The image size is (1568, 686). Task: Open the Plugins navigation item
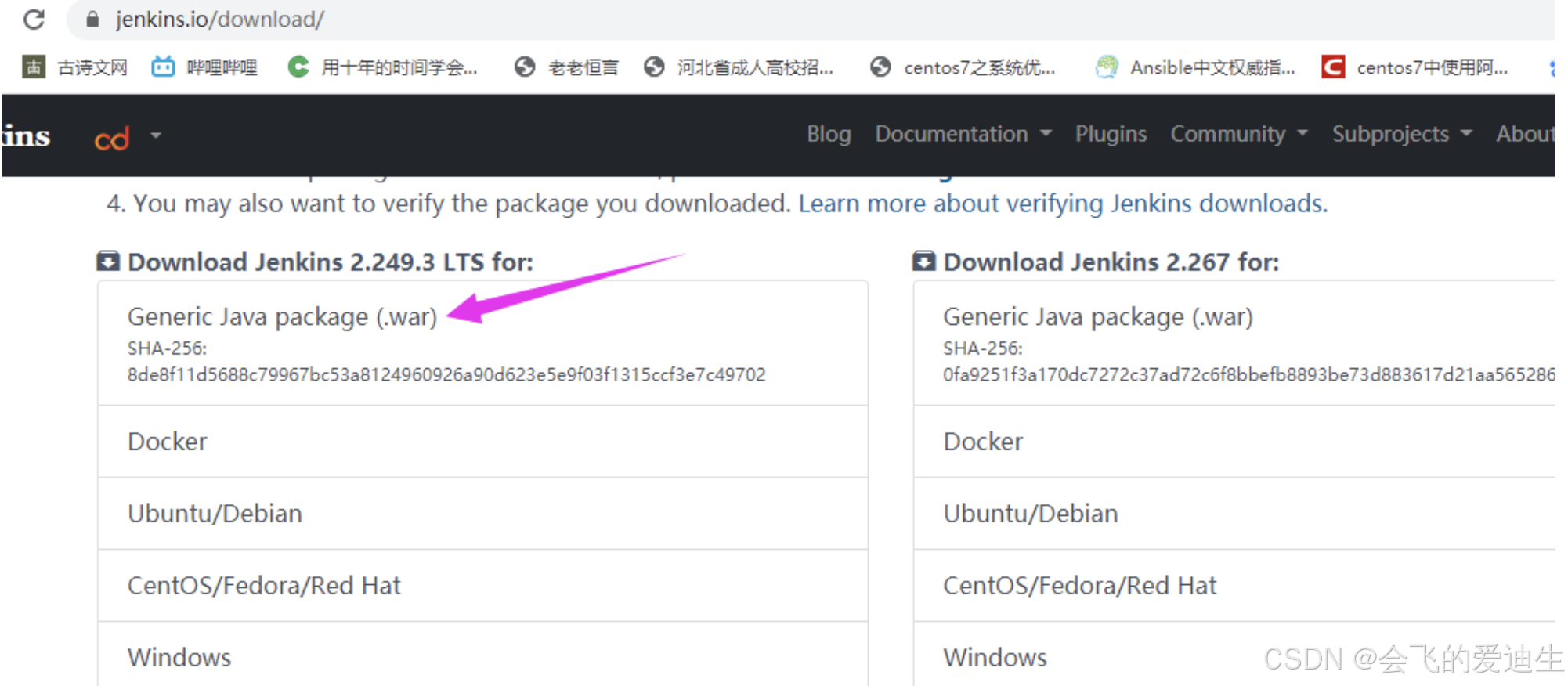(1111, 134)
